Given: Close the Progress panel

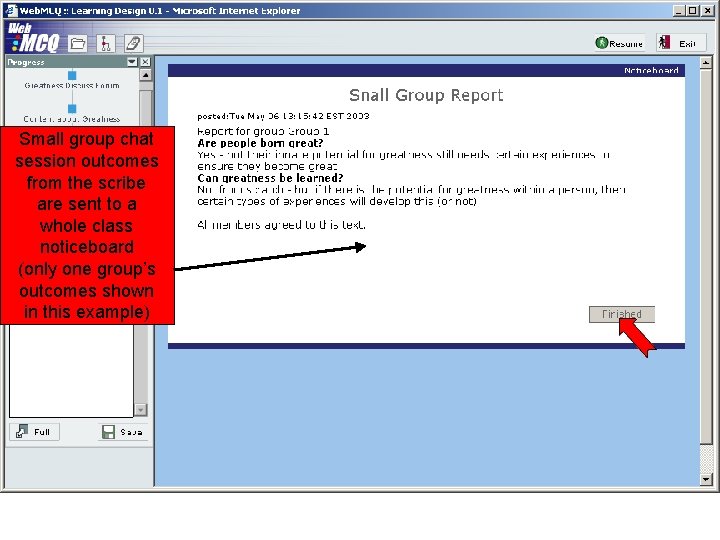Looking at the screenshot, I should coord(145,62).
